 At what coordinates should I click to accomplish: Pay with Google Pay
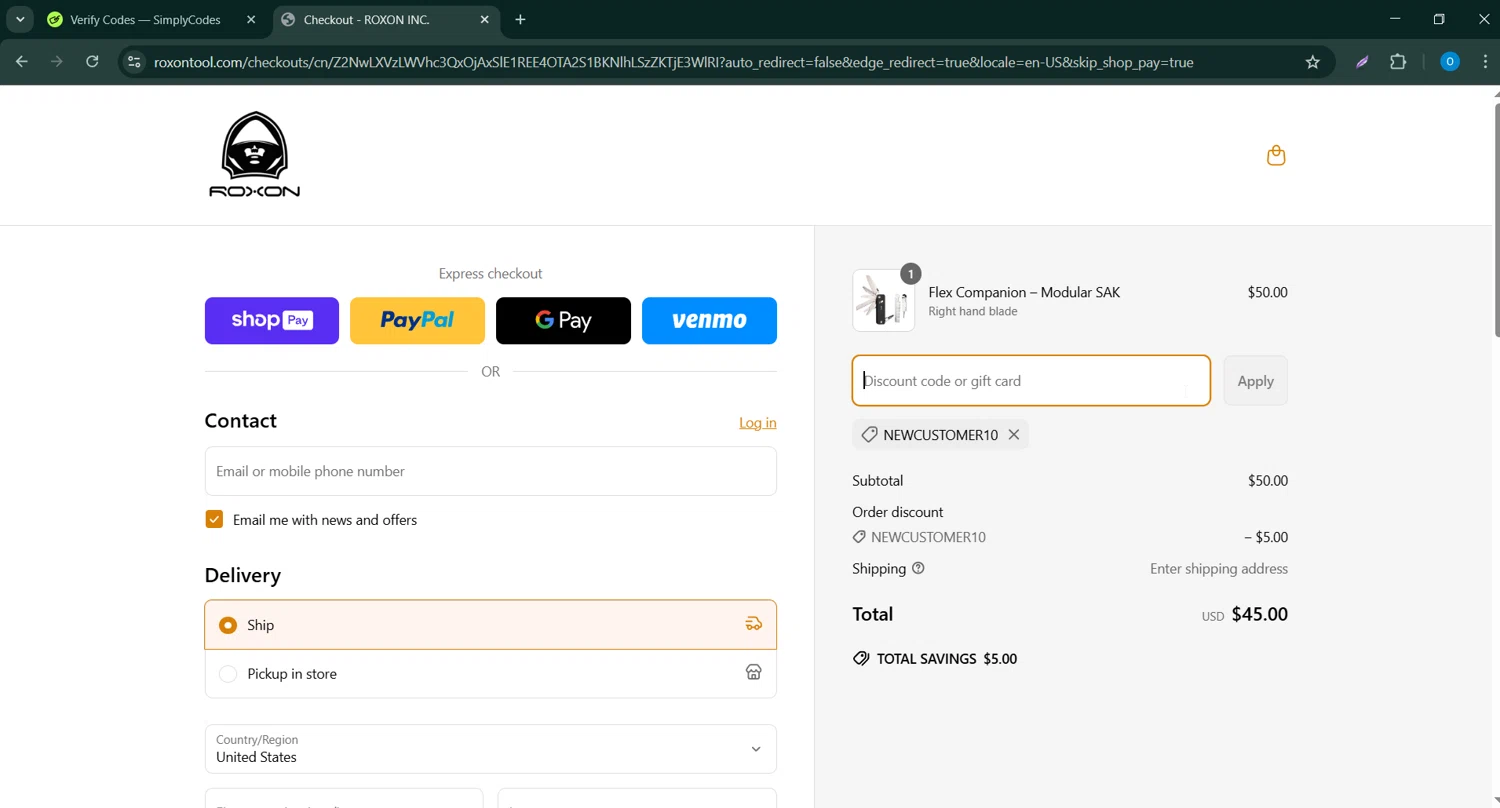[563, 320]
